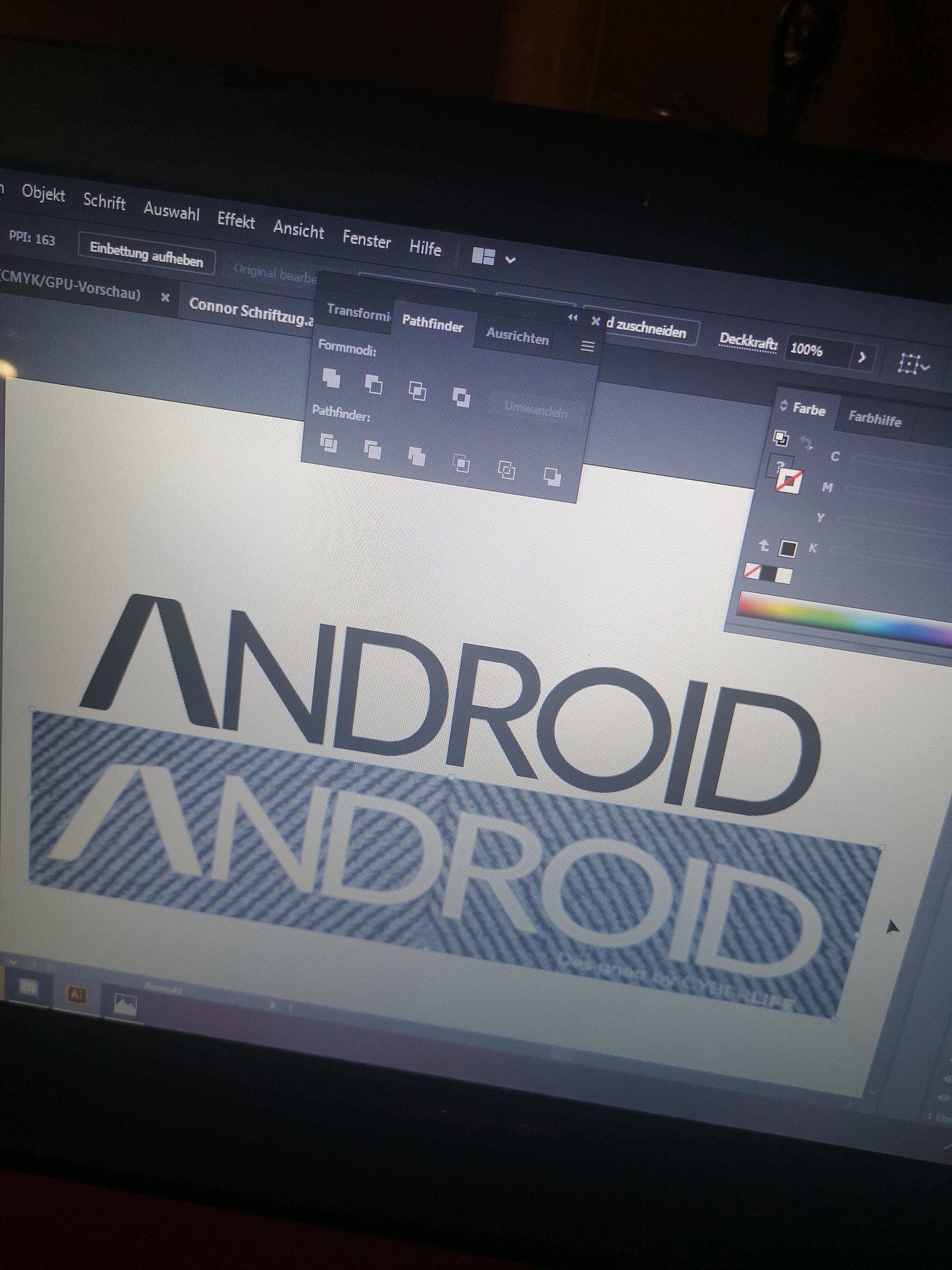Click the Illustrator Ai taskbar icon
The height and width of the screenshot is (1270, 952).
pos(76,995)
